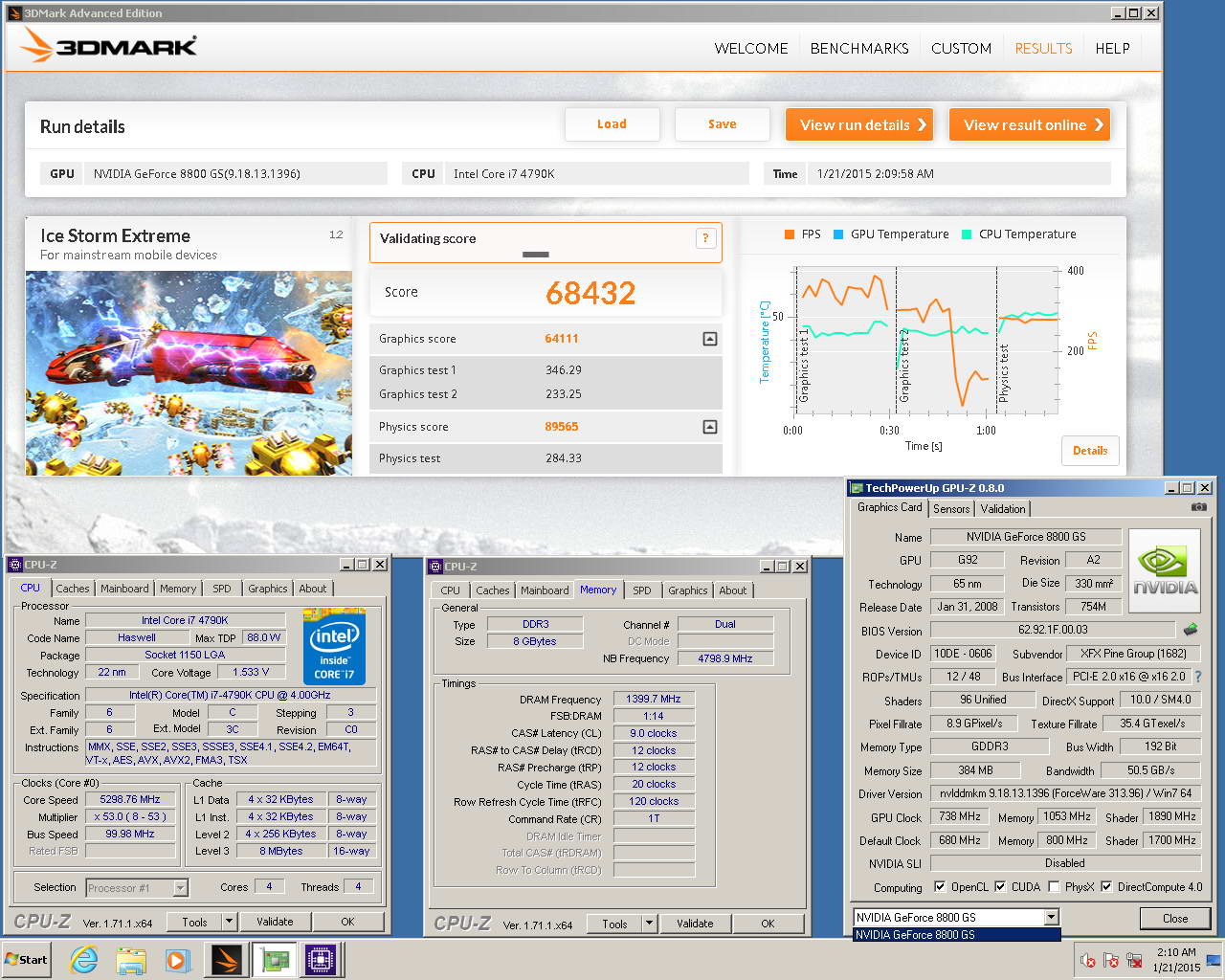Click the Ice Storm Extreme thumbnail image
The image size is (1225, 980).
click(x=189, y=373)
